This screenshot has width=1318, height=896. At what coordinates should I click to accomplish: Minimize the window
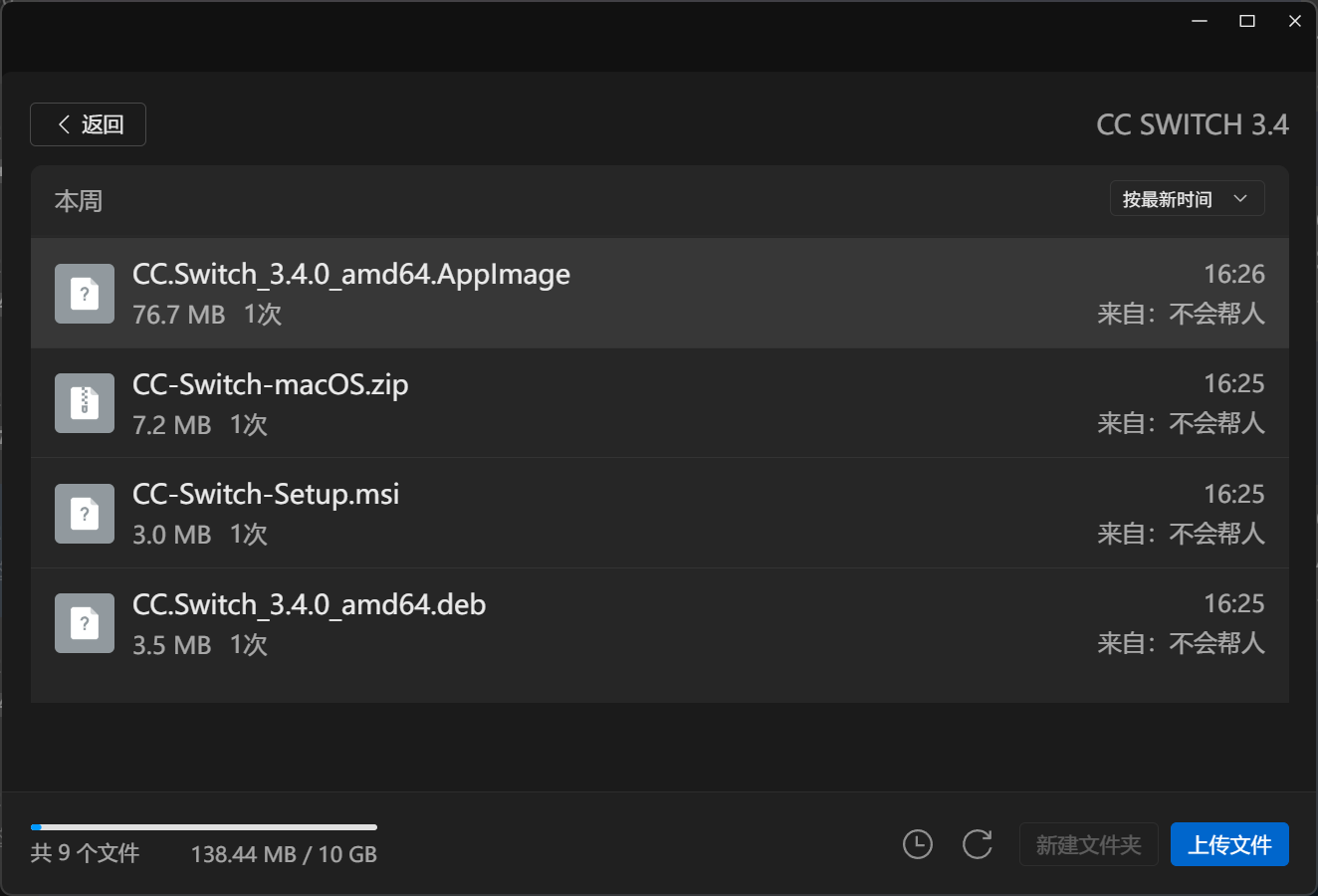(x=1200, y=21)
